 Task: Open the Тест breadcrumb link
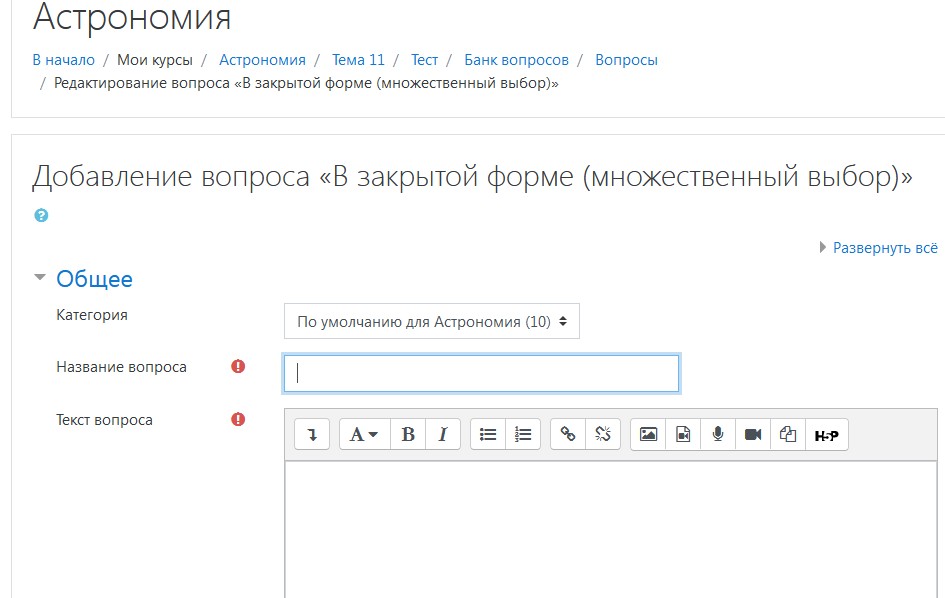point(424,60)
